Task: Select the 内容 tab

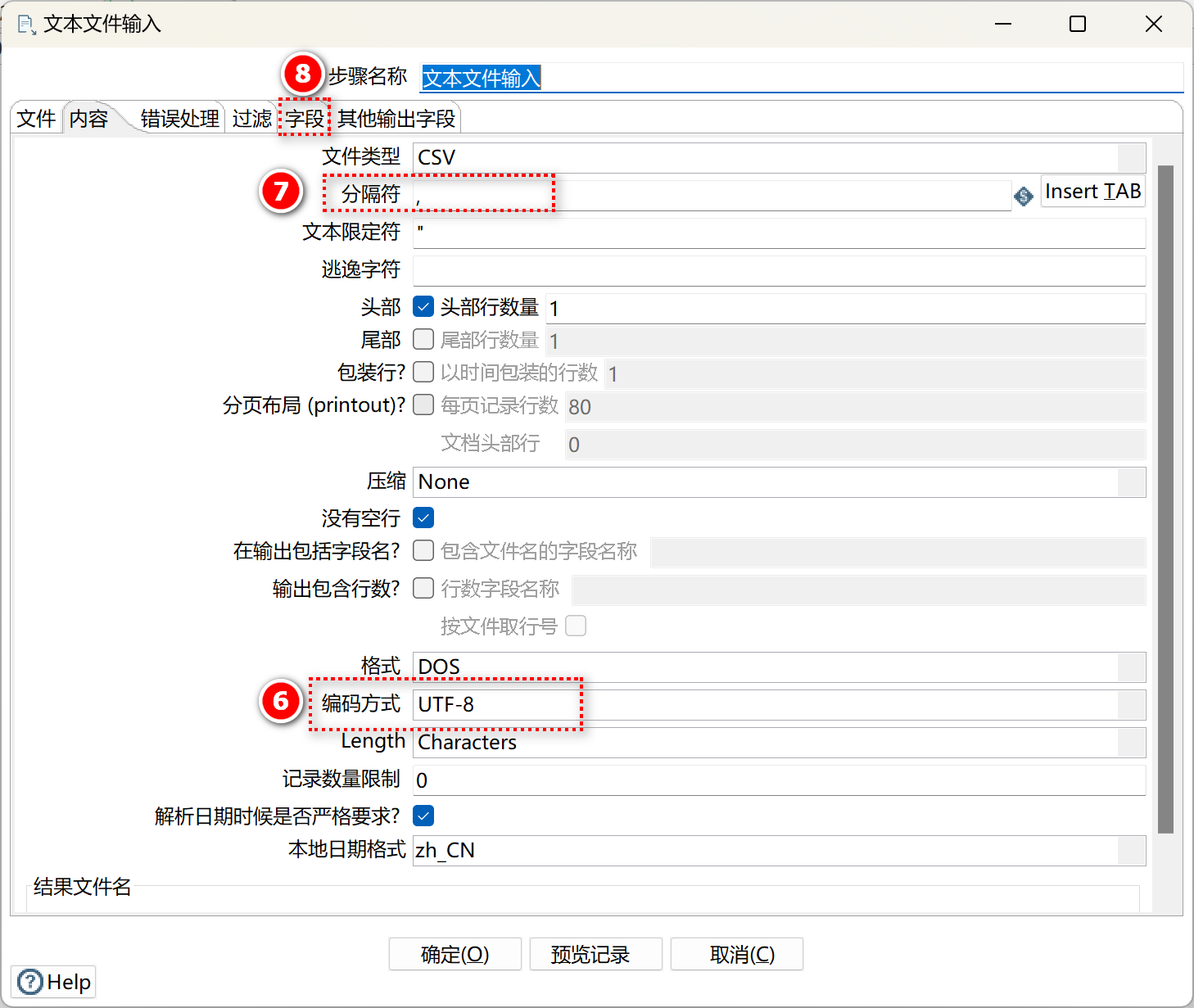Action: pos(89,119)
